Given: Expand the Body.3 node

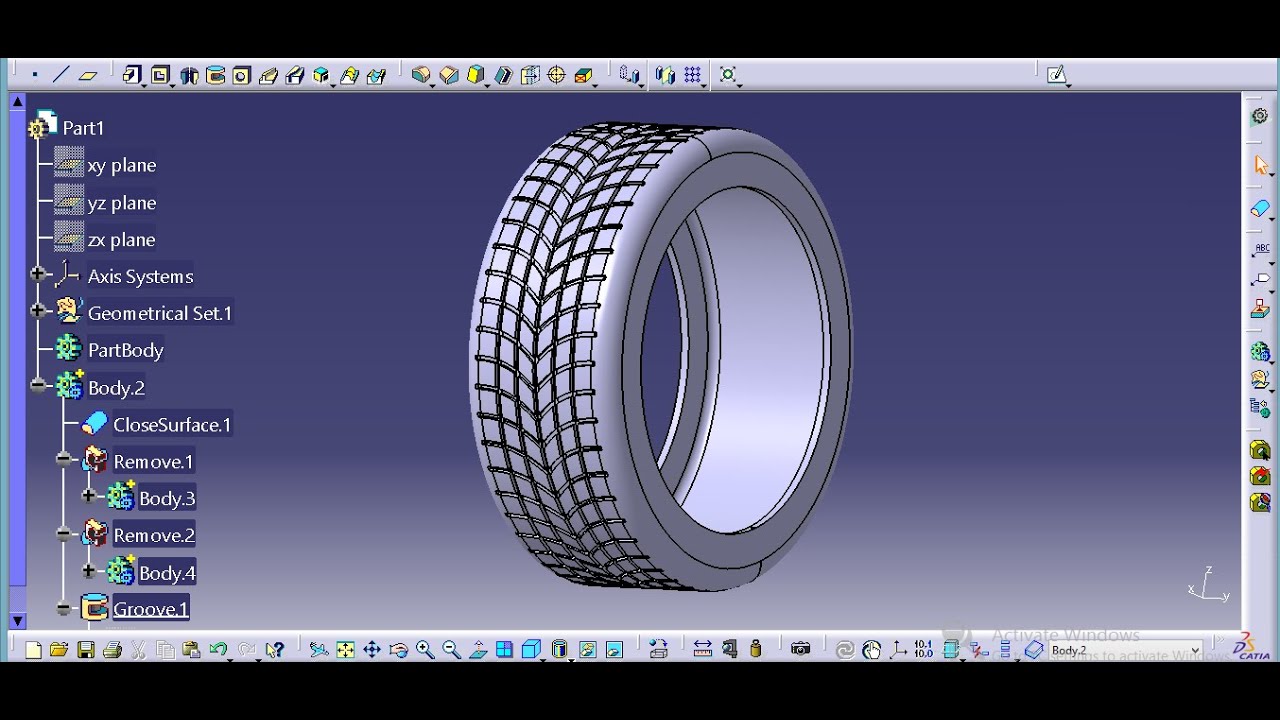Looking at the screenshot, I should 89,496.
